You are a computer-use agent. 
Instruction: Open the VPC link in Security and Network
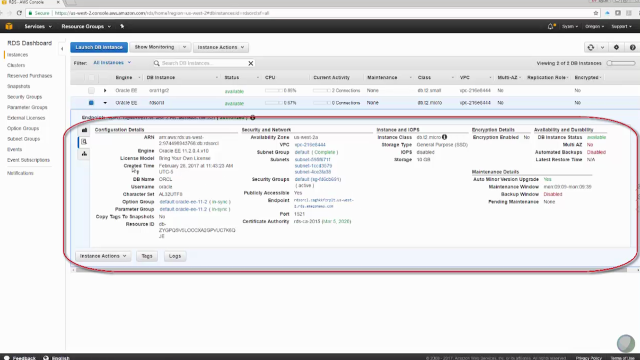click(310, 145)
